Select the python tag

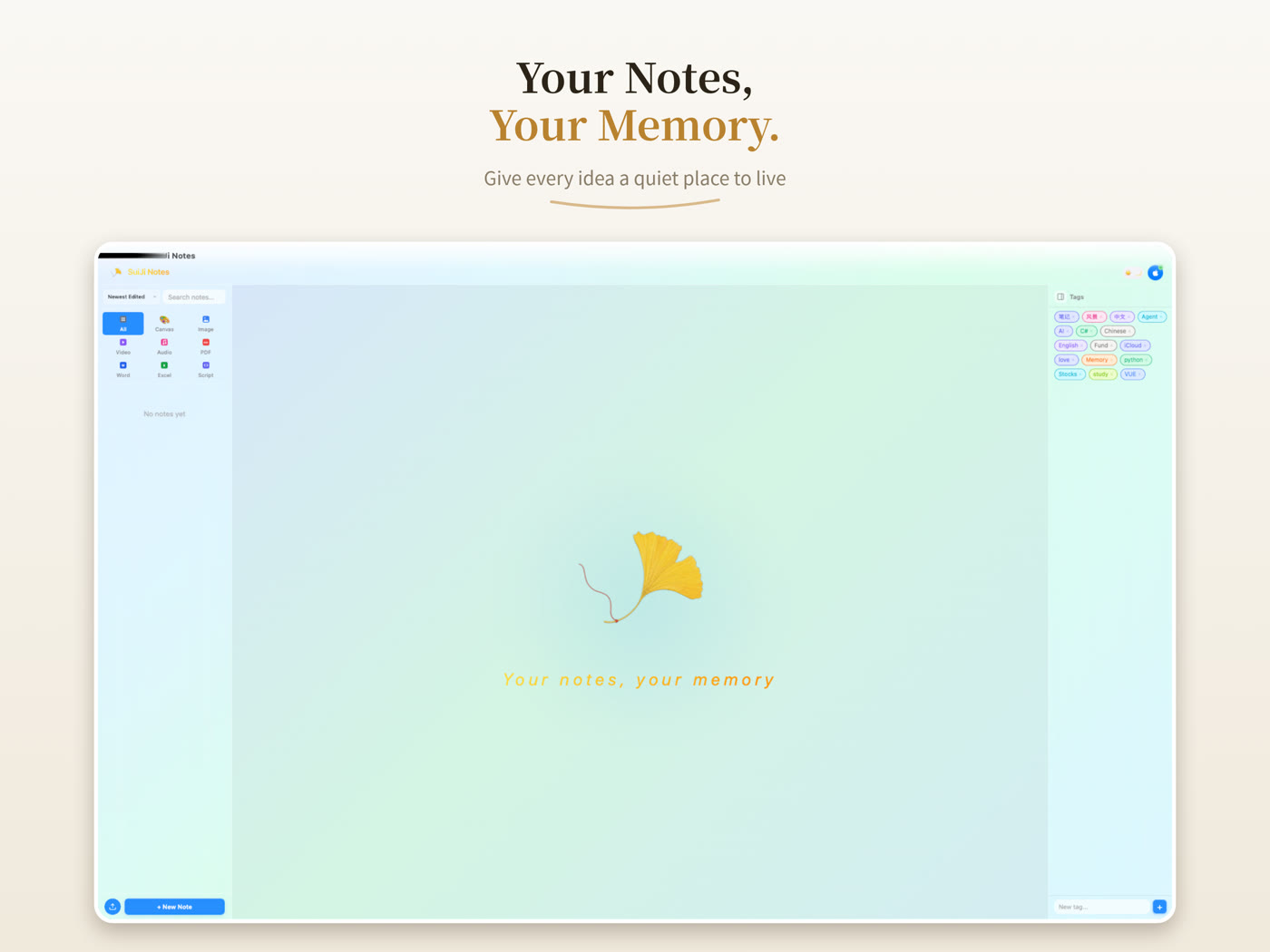(x=1136, y=360)
